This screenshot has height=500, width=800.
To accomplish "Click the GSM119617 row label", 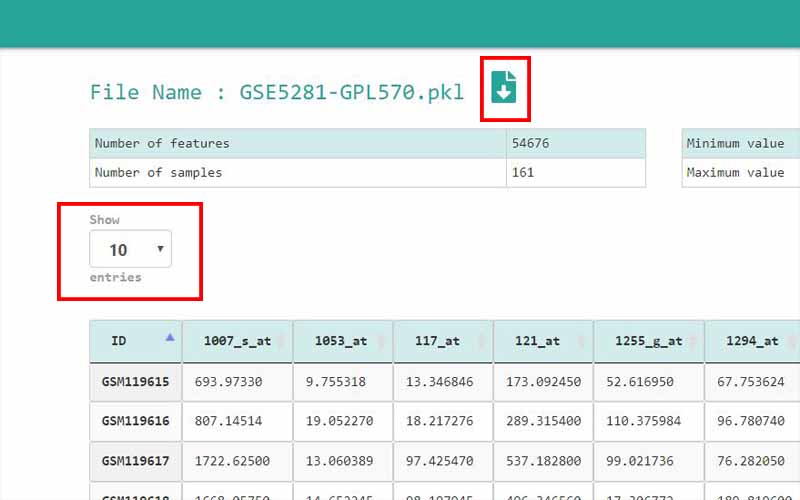I will click(x=135, y=461).
